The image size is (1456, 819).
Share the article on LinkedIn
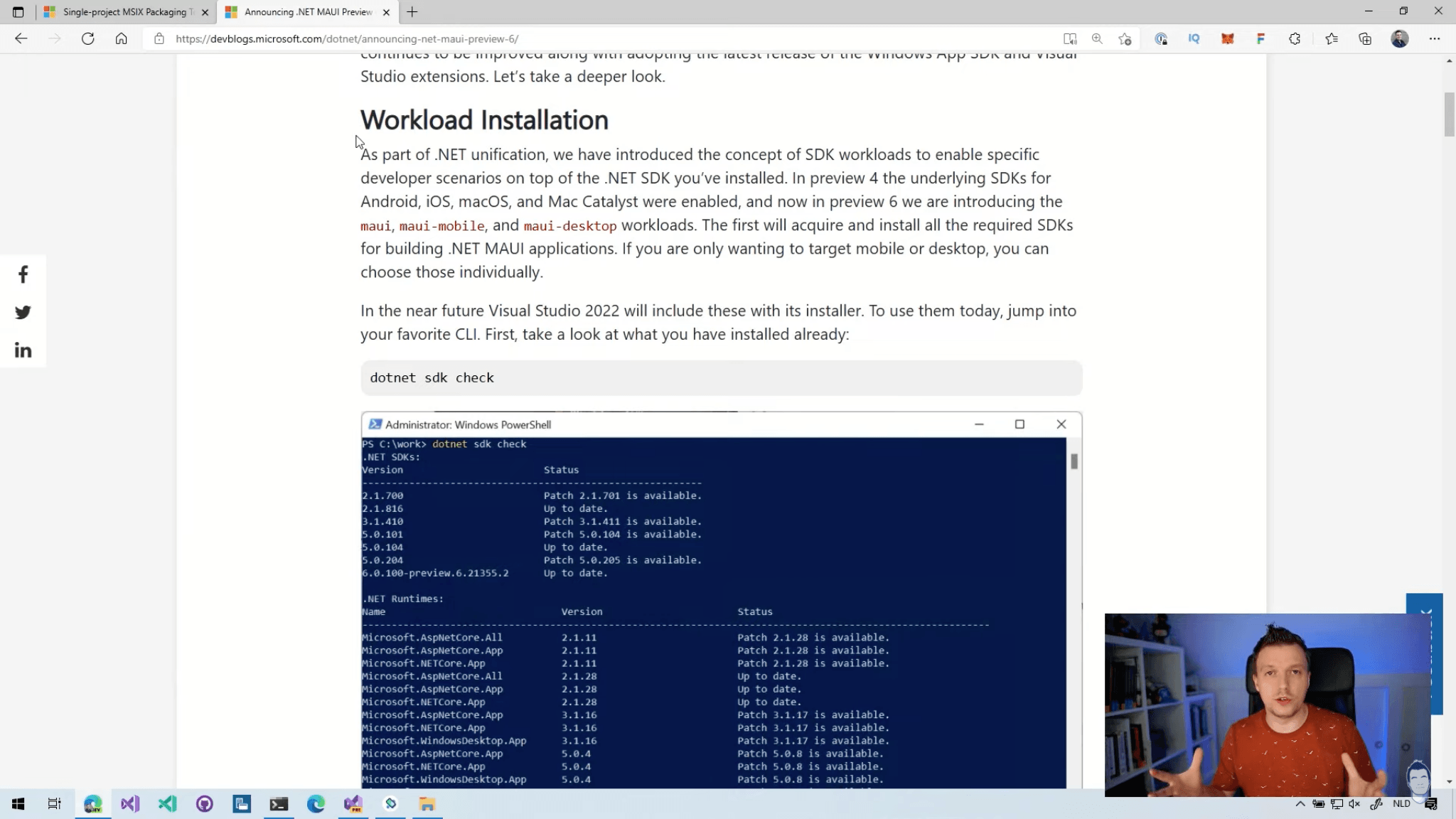tap(23, 350)
